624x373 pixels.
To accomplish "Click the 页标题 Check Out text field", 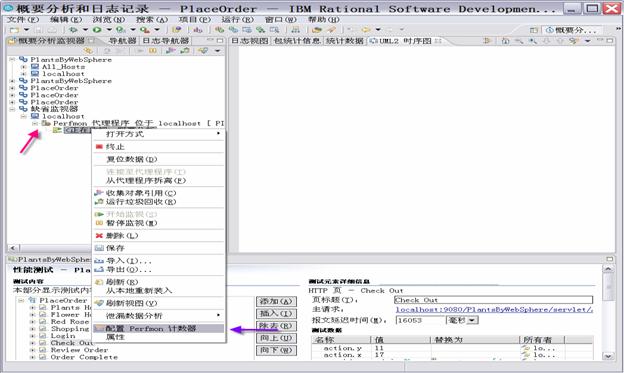I will click(x=493, y=300).
